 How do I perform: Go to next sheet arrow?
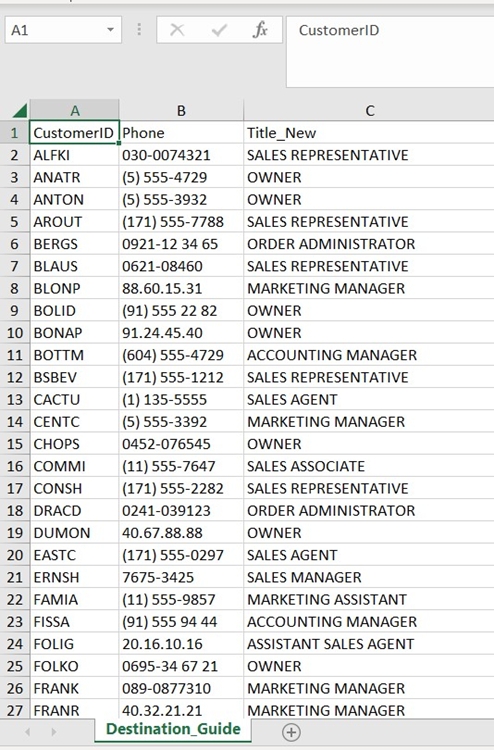(54, 732)
